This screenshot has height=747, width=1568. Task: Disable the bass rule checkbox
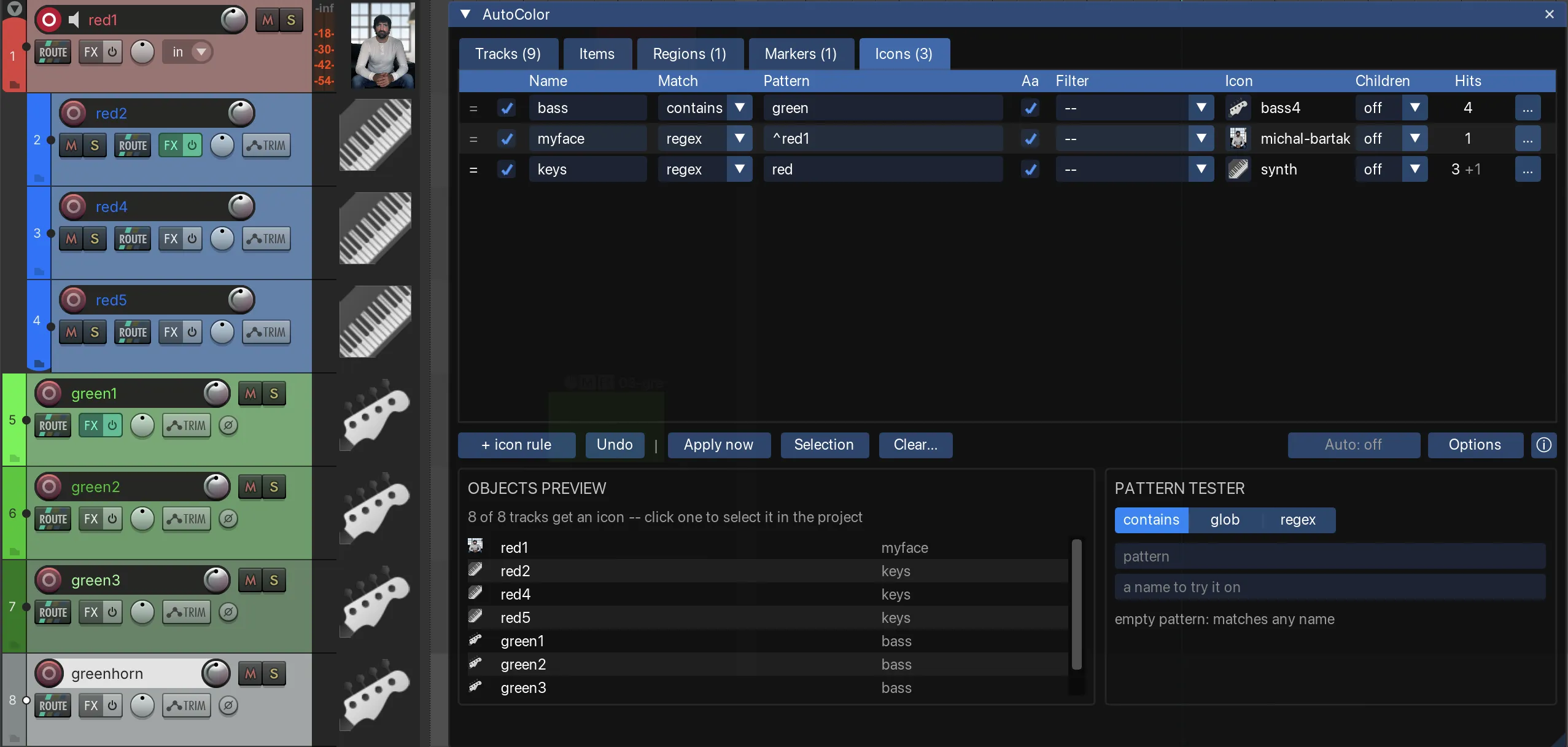tap(506, 108)
